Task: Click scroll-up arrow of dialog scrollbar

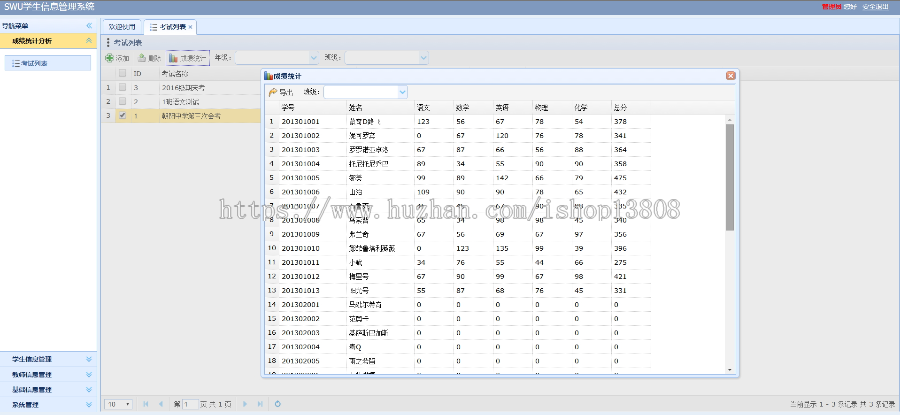Action: [730, 120]
